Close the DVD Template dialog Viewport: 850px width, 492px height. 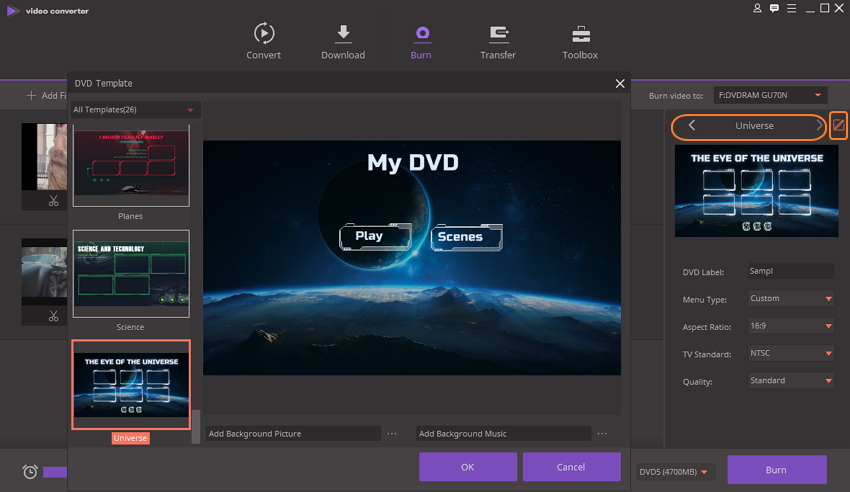pyautogui.click(x=620, y=84)
